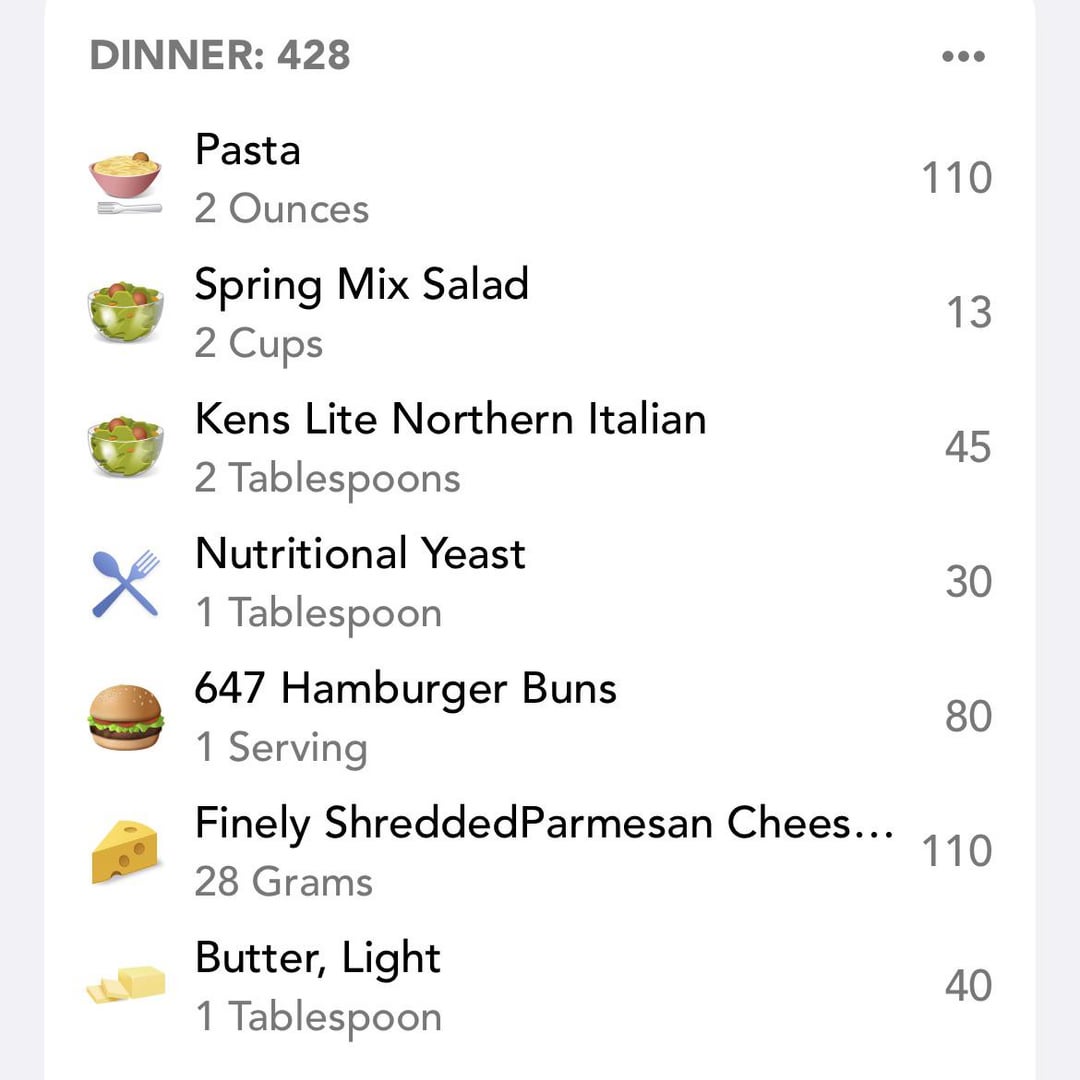Open the Nutritional Yeast entry
This screenshot has height=1080, width=1080.
tap(540, 583)
